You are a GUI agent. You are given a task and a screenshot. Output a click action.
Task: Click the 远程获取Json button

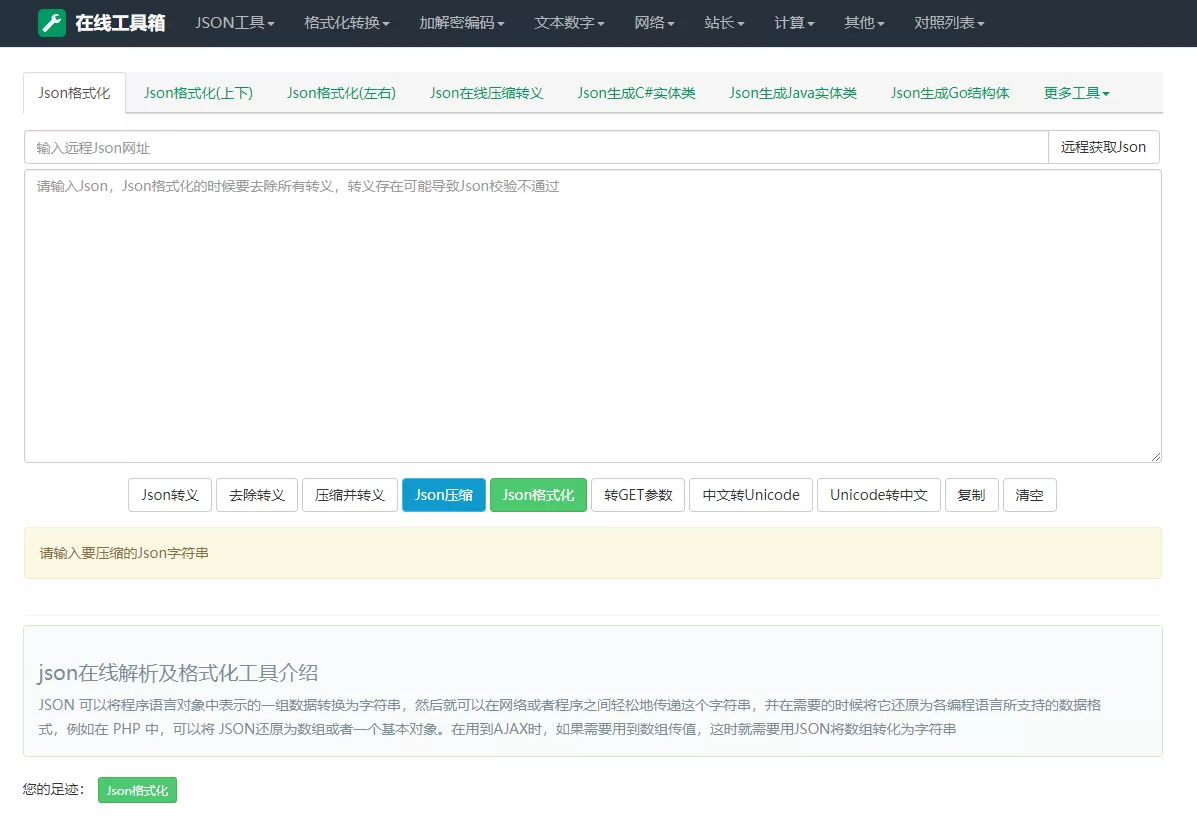(x=1103, y=146)
